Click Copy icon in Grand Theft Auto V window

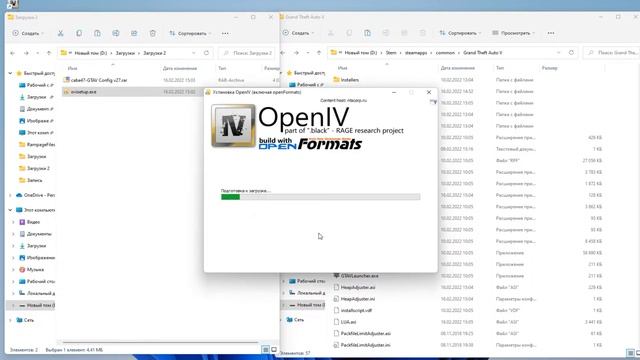pos(349,33)
